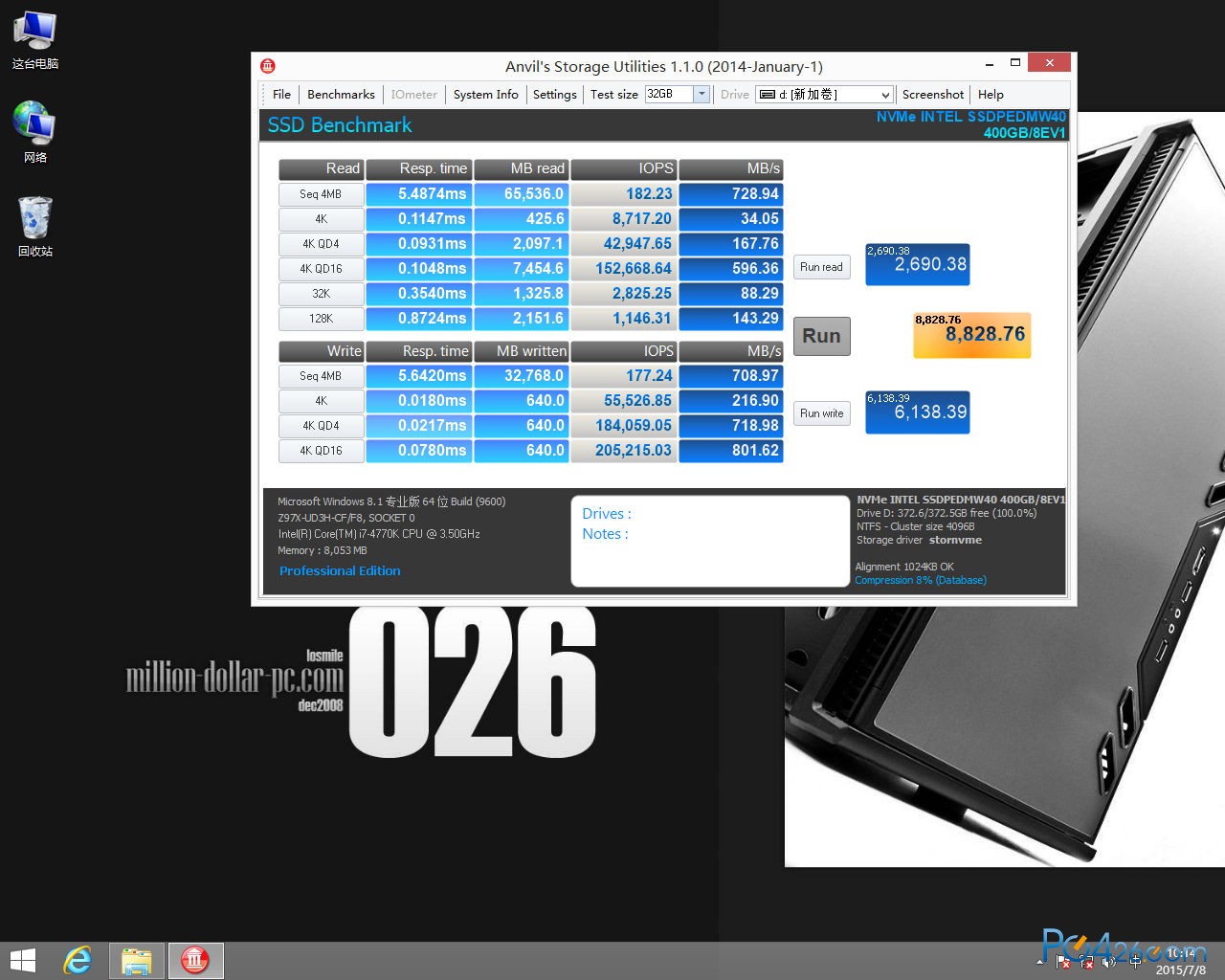Open the IOmeter menu

(x=413, y=95)
